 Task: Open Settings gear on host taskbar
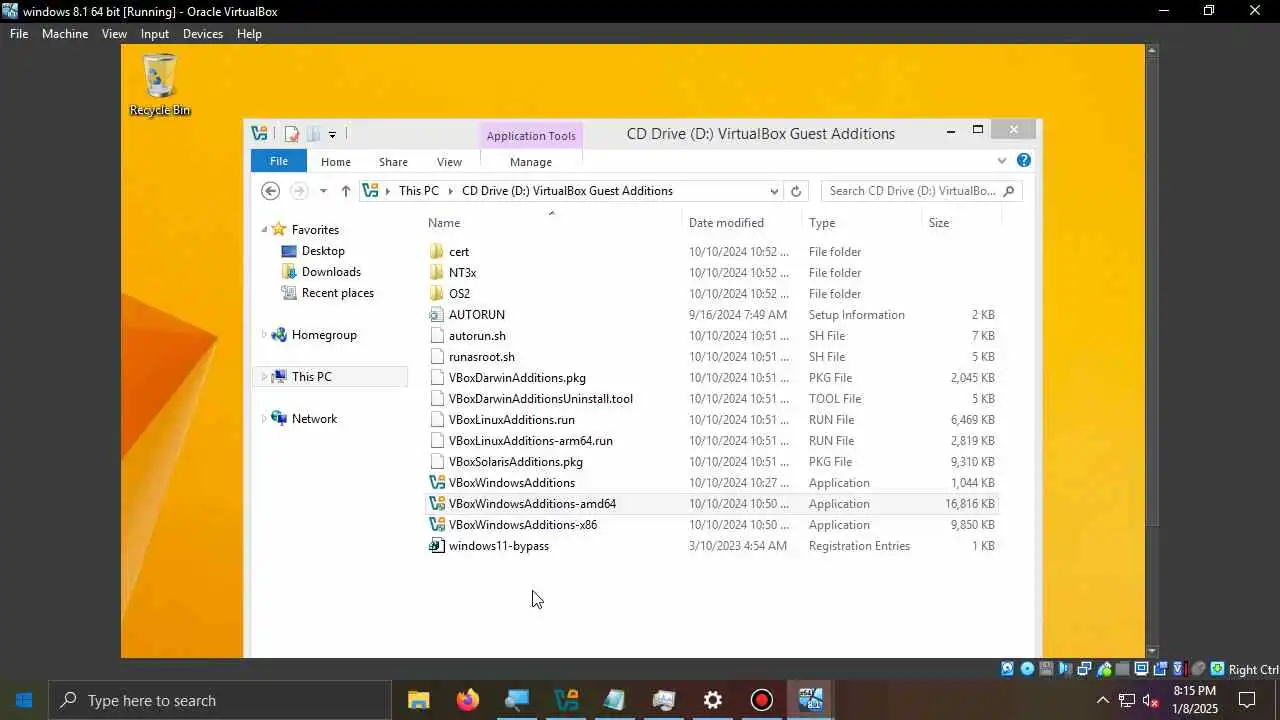click(713, 700)
